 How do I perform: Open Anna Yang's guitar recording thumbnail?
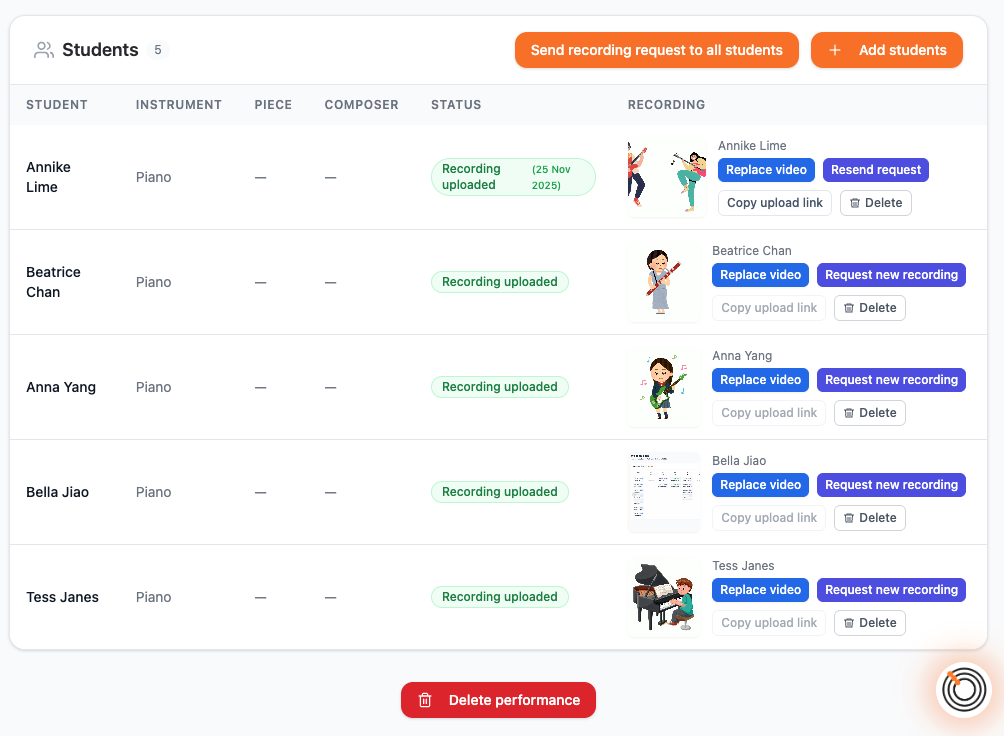(x=664, y=388)
